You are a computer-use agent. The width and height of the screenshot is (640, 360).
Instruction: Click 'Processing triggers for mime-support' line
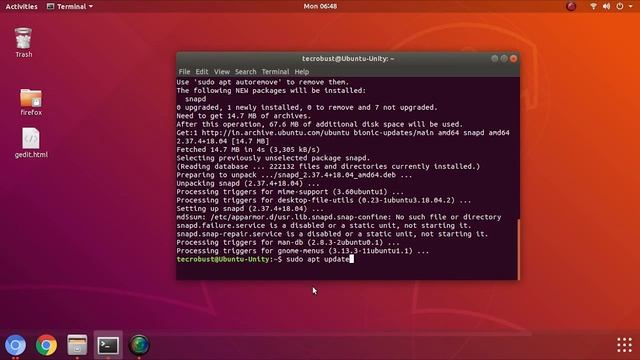click(x=290, y=192)
